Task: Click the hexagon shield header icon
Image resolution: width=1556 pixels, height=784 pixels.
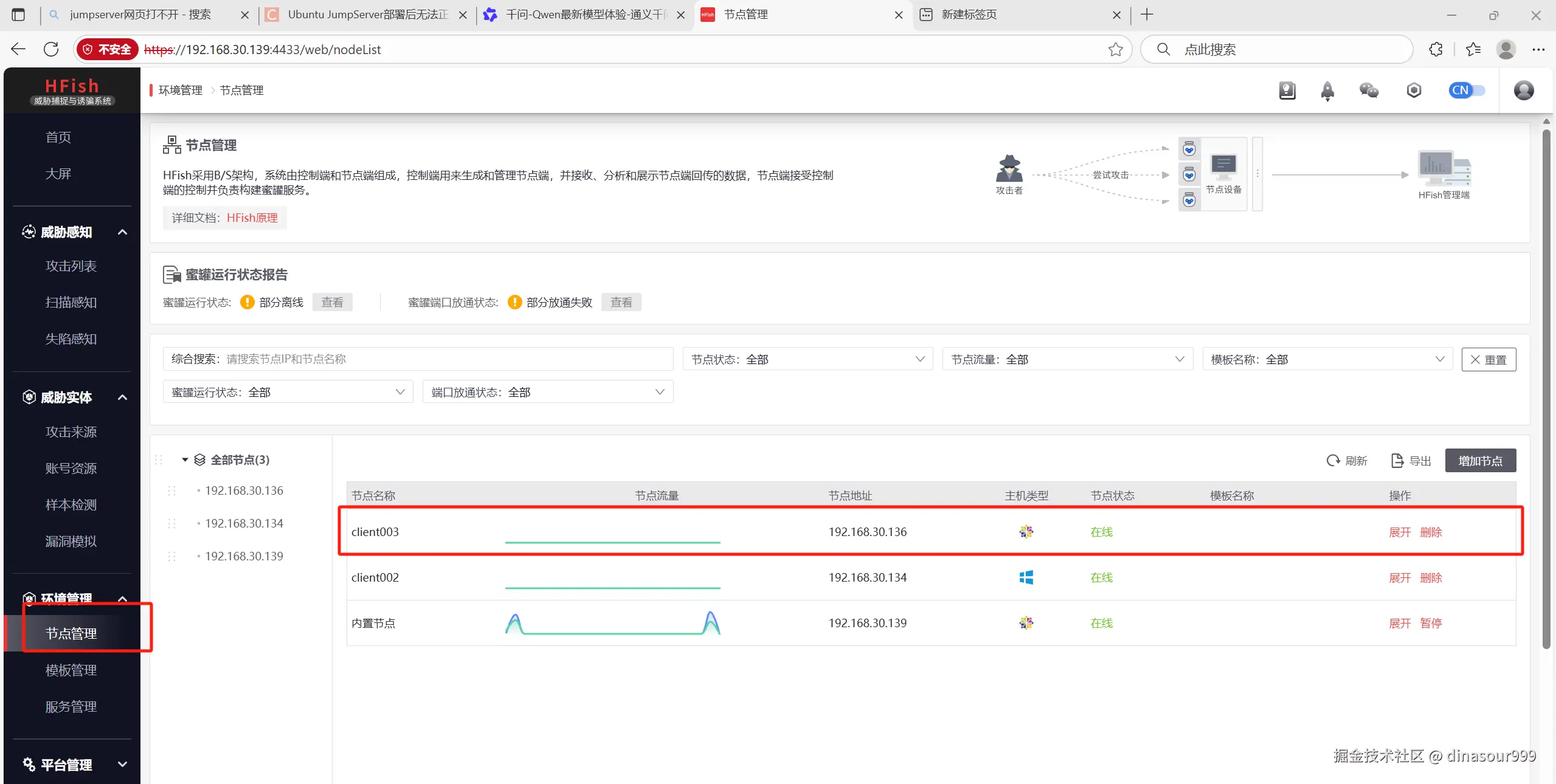Action: (x=1414, y=91)
